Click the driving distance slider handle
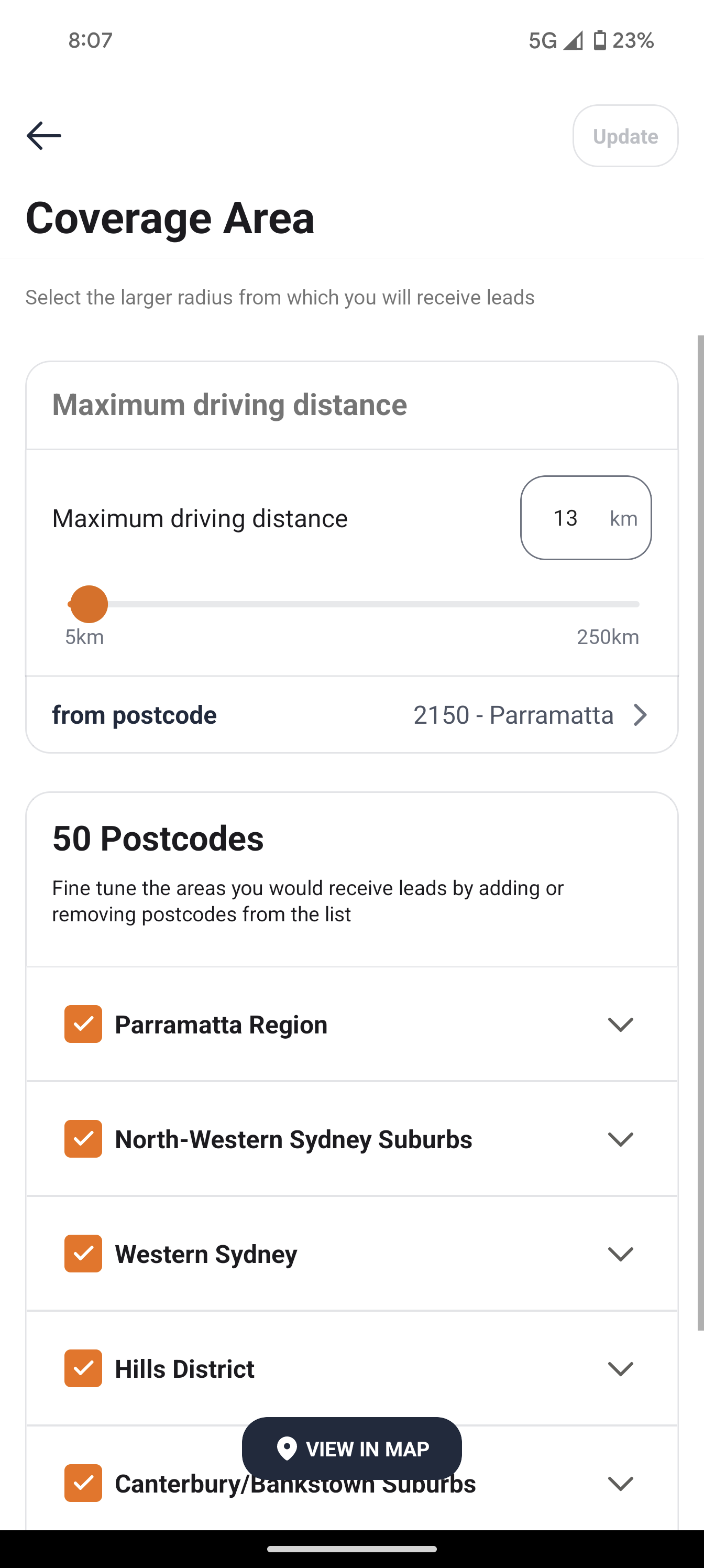Image resolution: width=704 pixels, height=1568 pixels. tap(89, 604)
